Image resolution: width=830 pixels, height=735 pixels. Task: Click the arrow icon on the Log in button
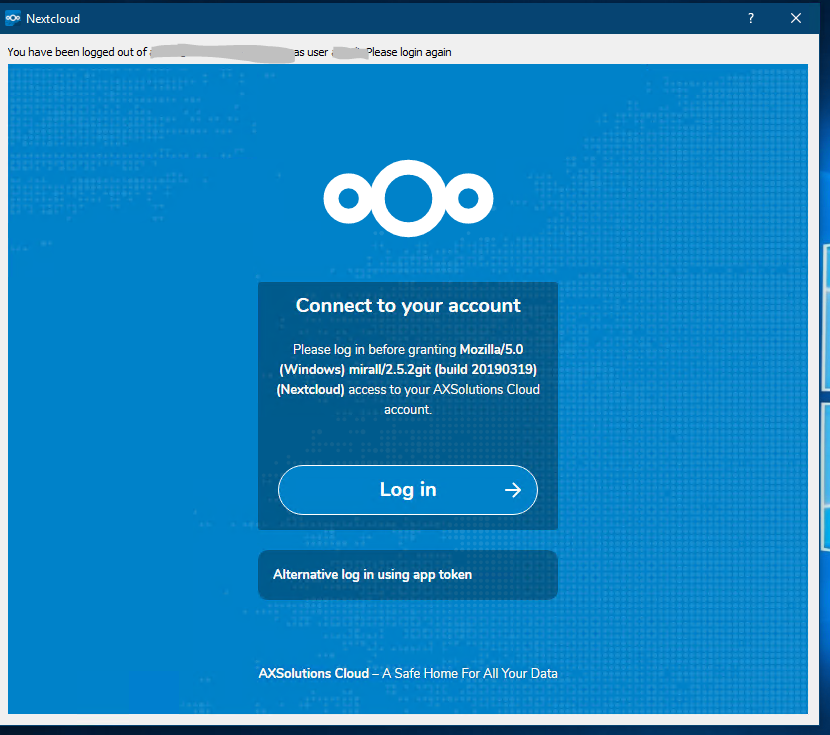(x=512, y=490)
